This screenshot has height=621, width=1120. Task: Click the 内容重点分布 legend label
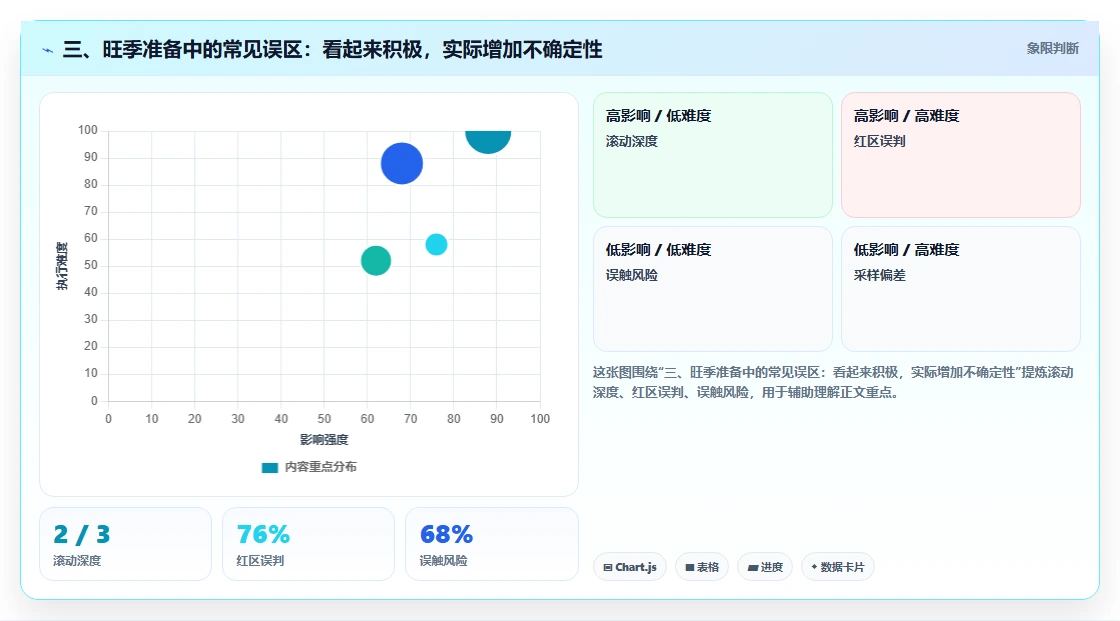(320, 467)
